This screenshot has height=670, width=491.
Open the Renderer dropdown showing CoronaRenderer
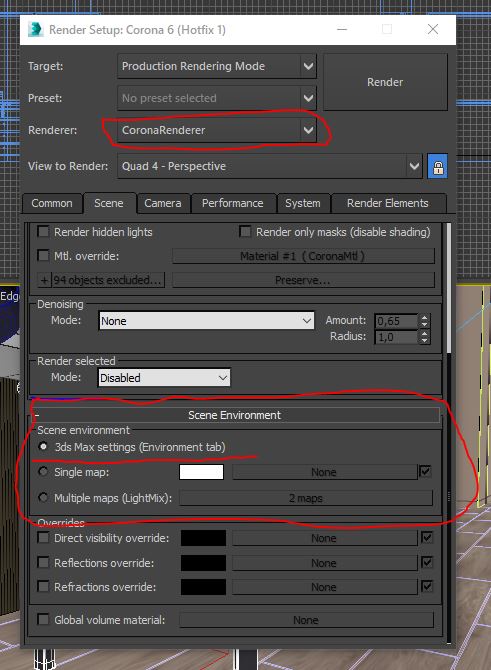point(217,130)
